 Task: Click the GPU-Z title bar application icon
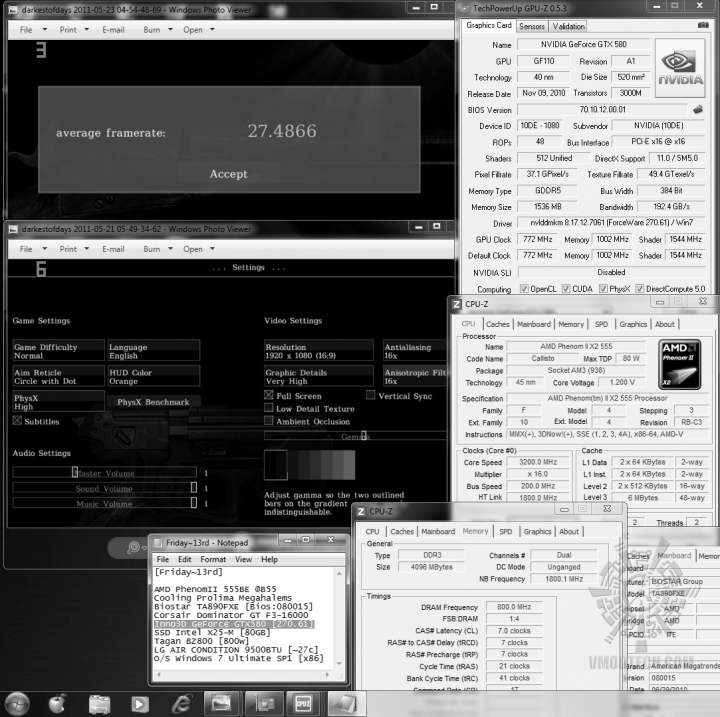click(x=465, y=8)
